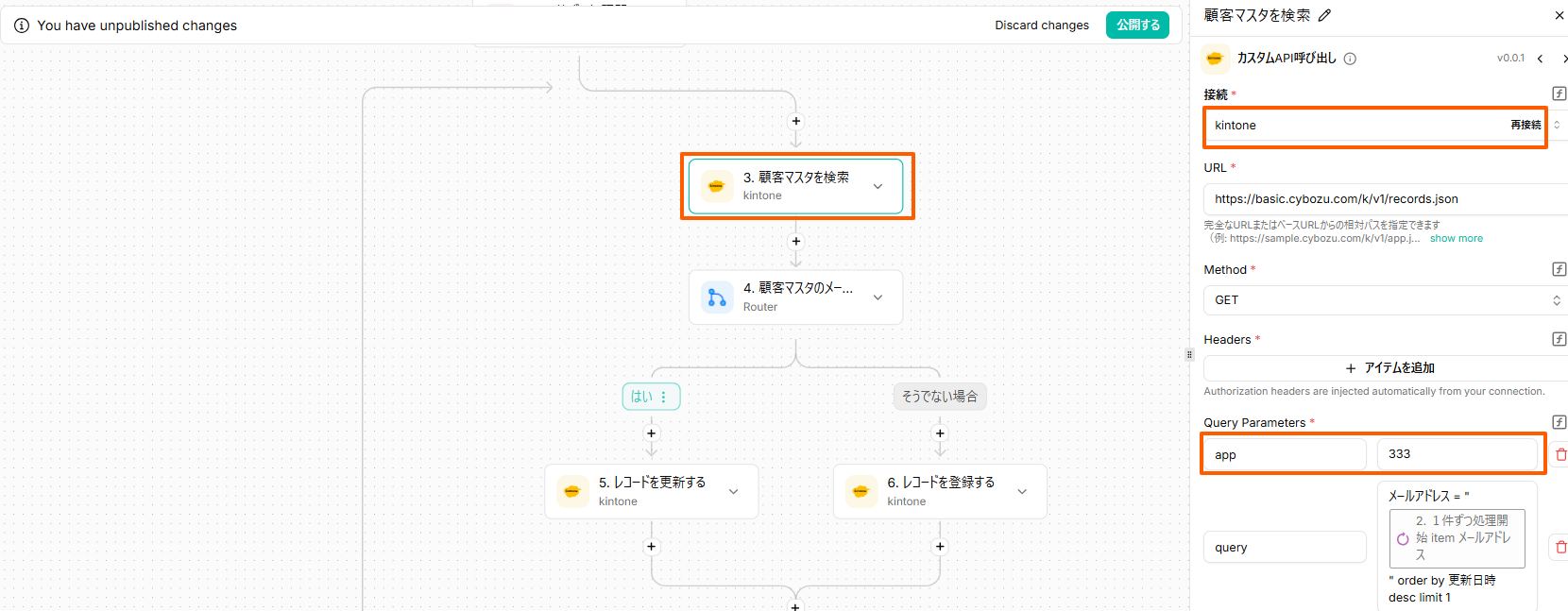Add a step under はい branch
The width and height of the screenshot is (1568, 611).
[651, 433]
